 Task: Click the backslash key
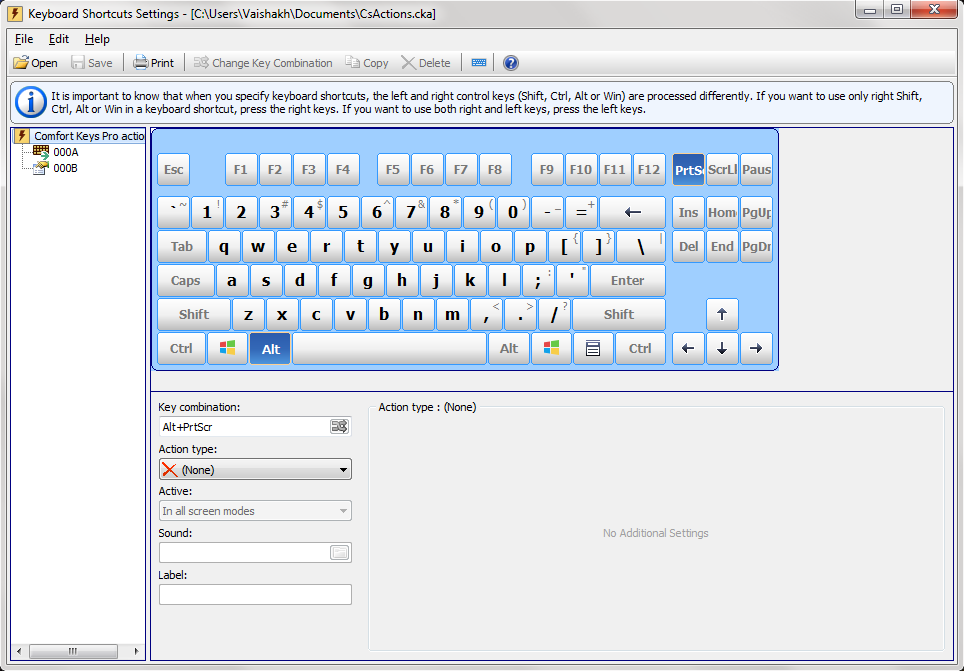coord(641,247)
